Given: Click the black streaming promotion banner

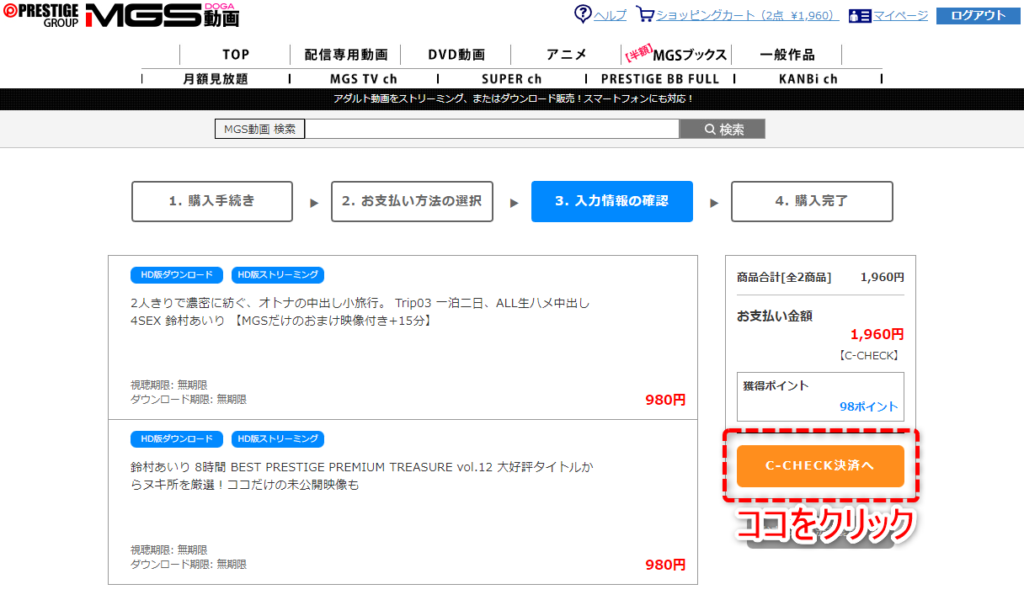Looking at the screenshot, I should [x=512, y=99].
